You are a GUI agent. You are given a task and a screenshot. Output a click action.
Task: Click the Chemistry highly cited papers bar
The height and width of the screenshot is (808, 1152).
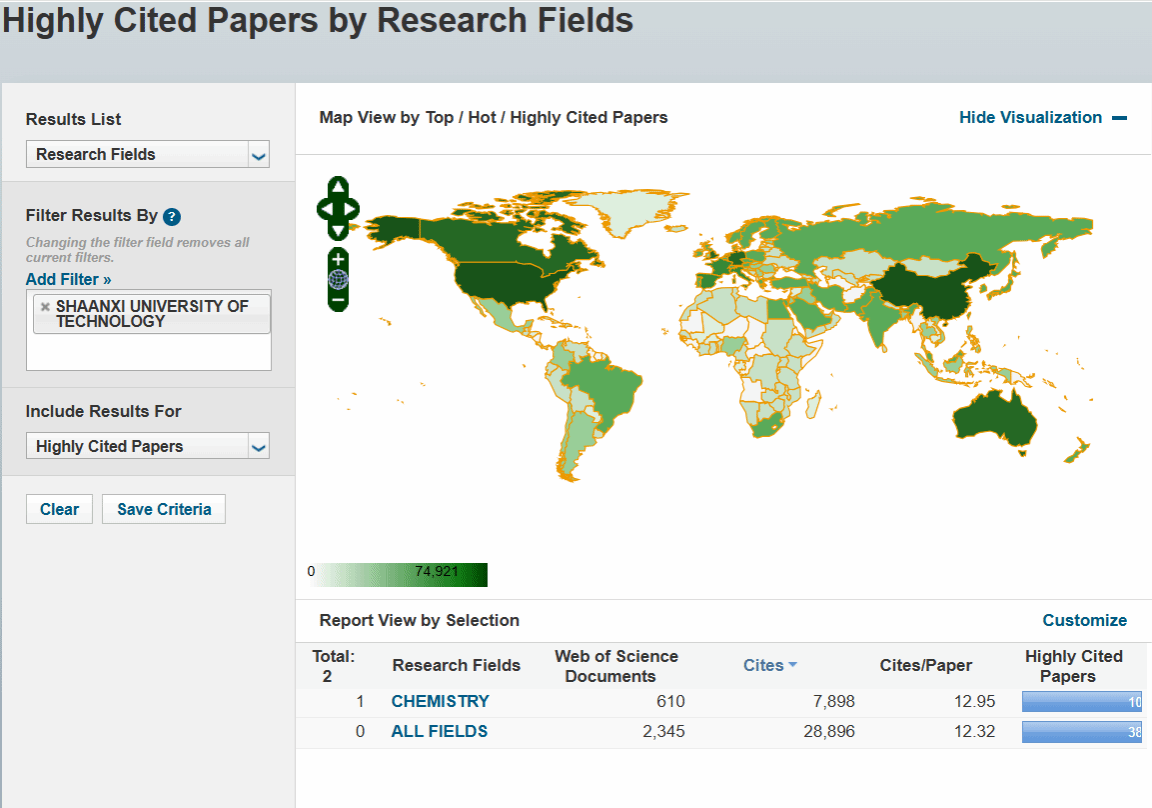click(x=1081, y=701)
